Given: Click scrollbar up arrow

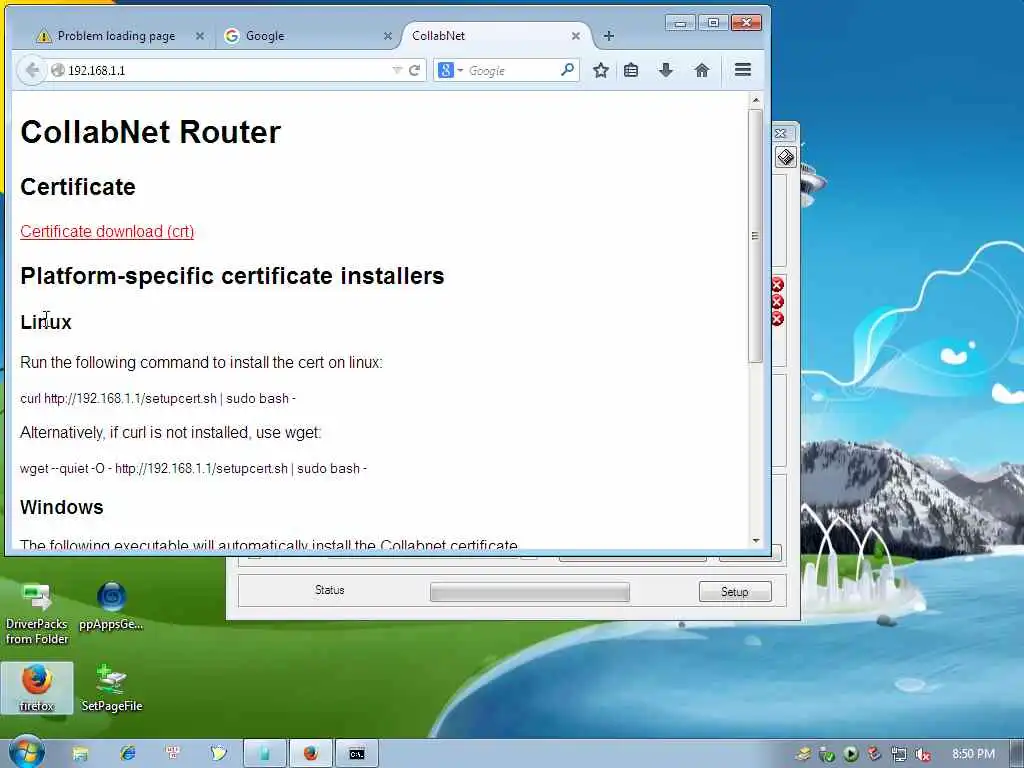Looking at the screenshot, I should 756,100.
